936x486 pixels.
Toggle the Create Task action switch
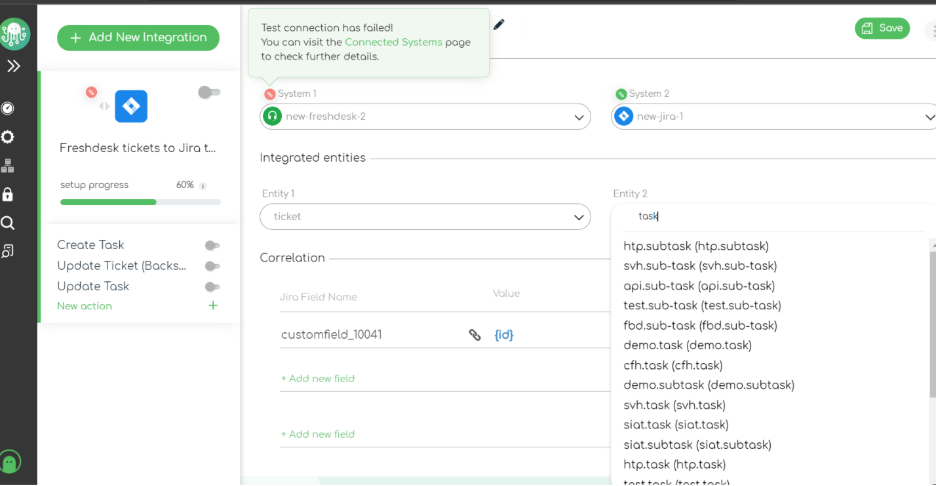pyautogui.click(x=212, y=245)
